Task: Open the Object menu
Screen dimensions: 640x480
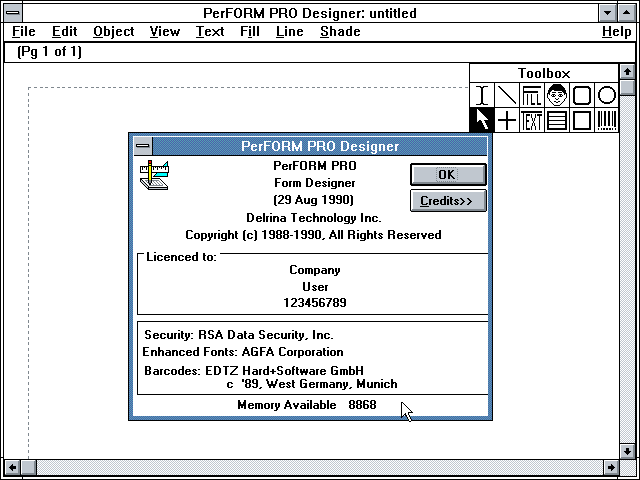Action: (x=113, y=31)
